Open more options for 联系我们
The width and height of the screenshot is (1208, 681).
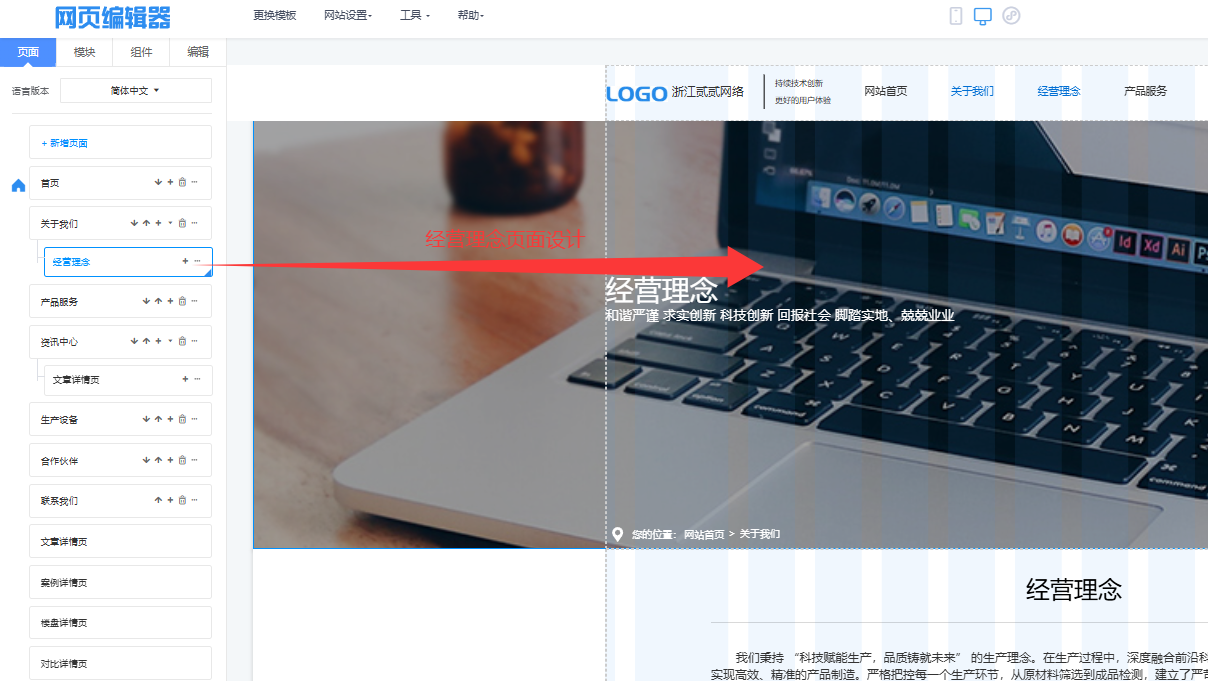pyautogui.click(x=194, y=501)
